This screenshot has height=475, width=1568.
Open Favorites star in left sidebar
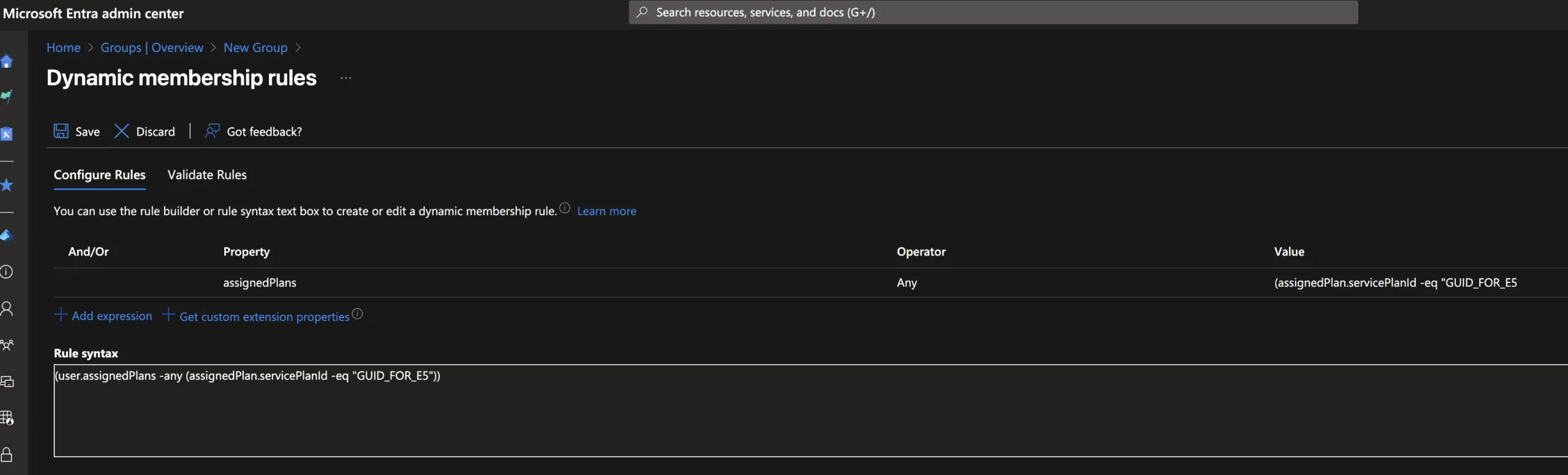7,185
